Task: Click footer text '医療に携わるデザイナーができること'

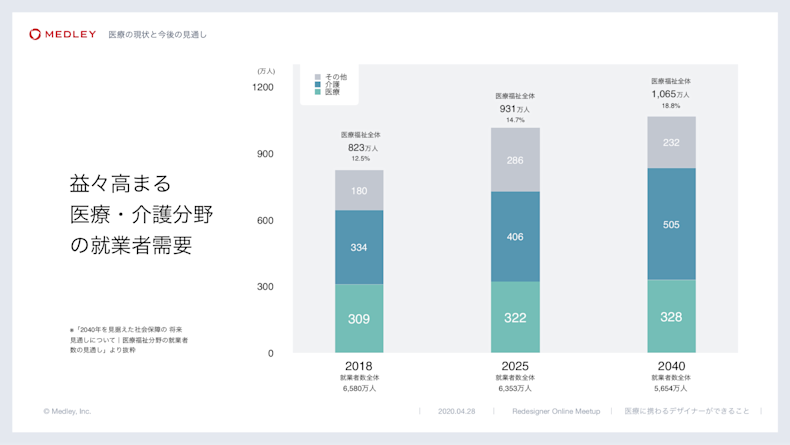Action: (x=687, y=411)
